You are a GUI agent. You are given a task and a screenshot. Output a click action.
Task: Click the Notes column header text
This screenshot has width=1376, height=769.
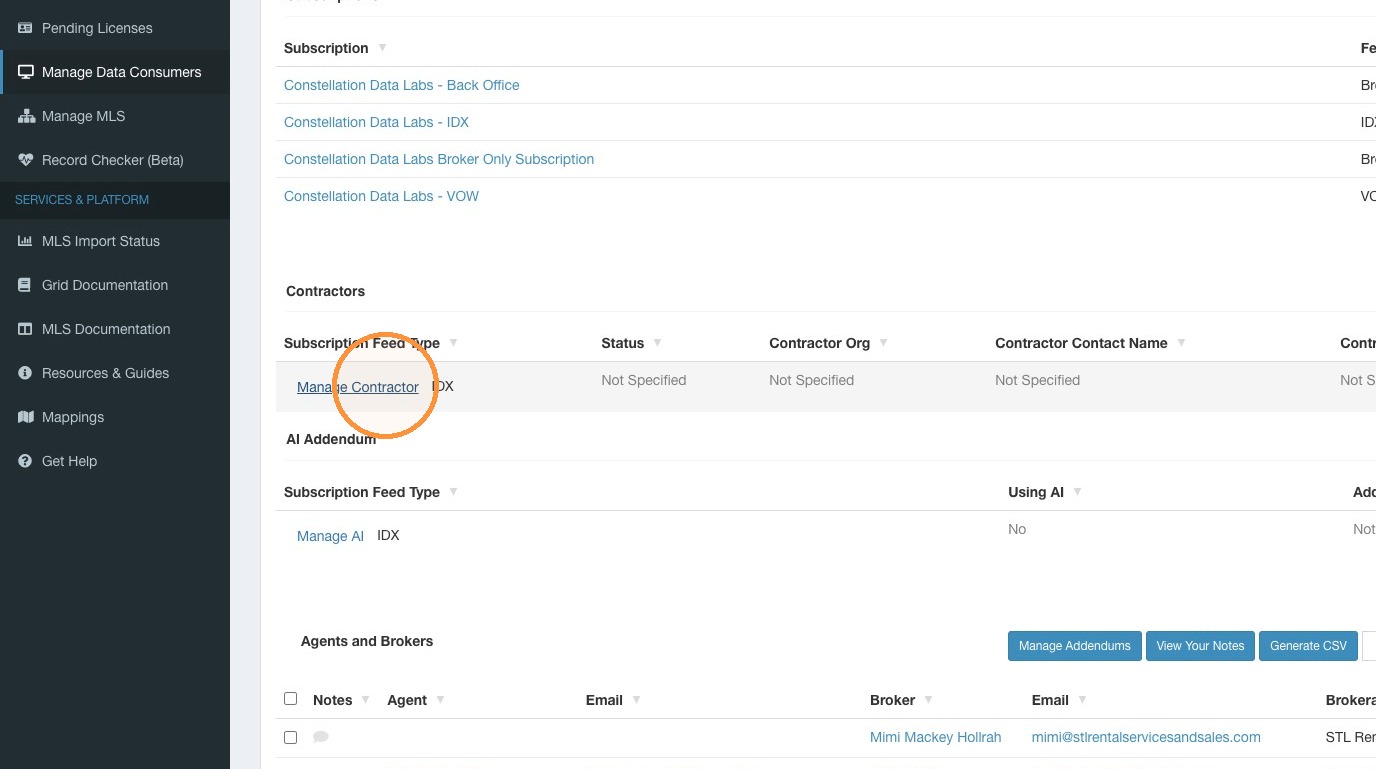[x=332, y=700]
